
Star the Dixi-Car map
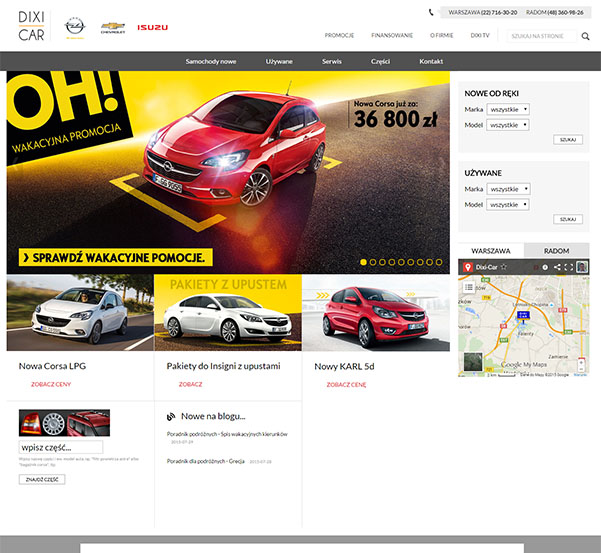pos(504,267)
